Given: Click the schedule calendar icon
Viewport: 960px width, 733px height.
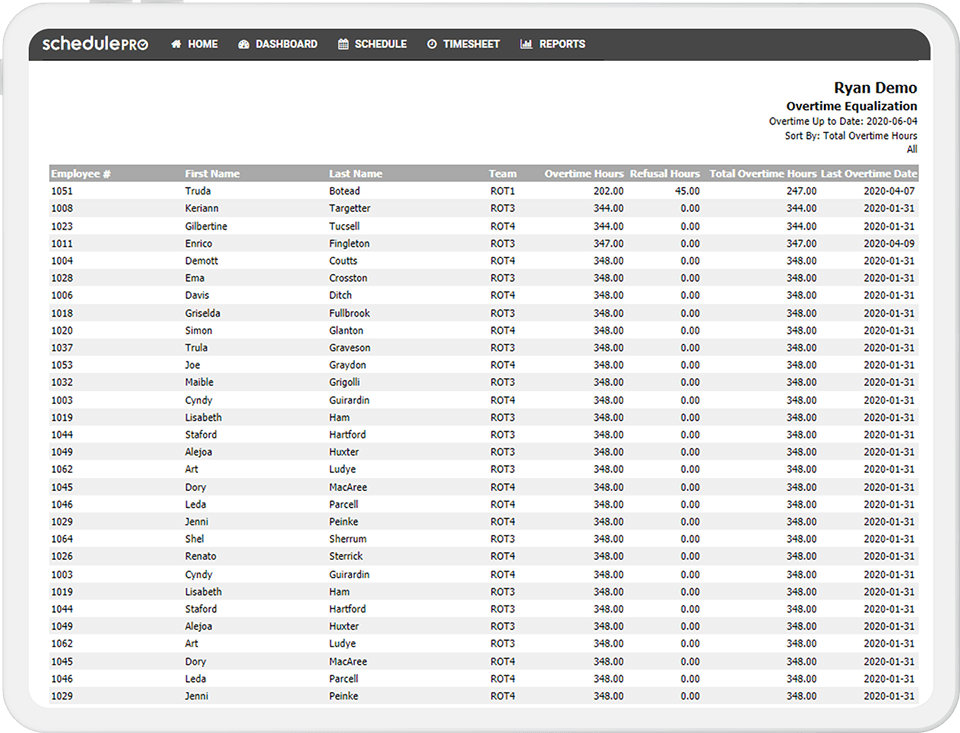Looking at the screenshot, I should (x=343, y=44).
